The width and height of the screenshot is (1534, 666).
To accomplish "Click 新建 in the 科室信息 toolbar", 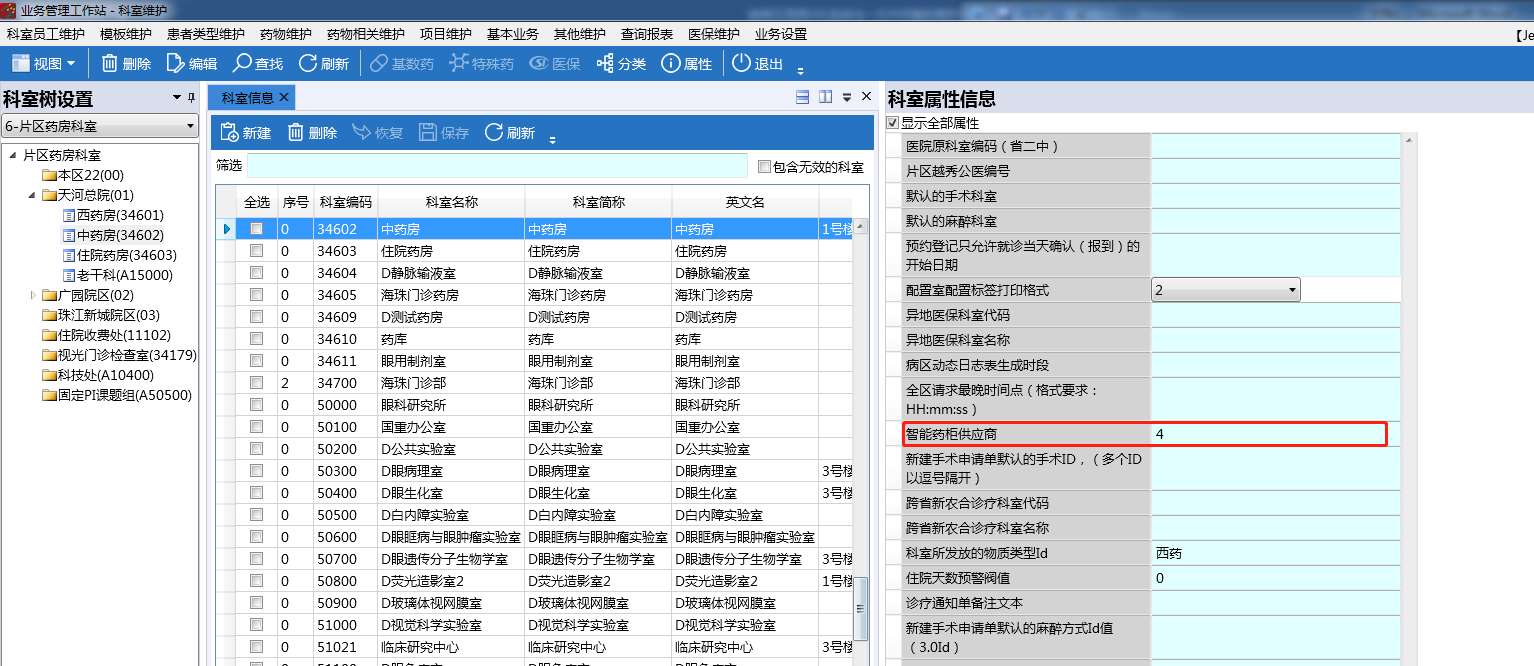I will point(245,133).
